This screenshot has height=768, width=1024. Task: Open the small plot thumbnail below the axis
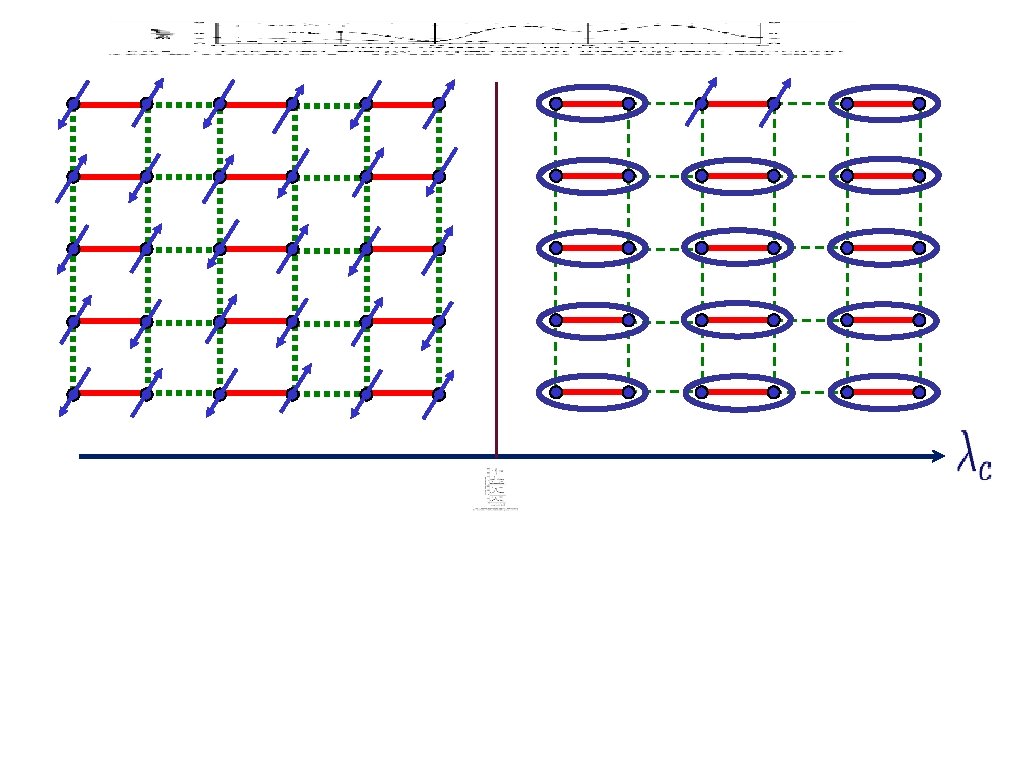pyautogui.click(x=495, y=488)
